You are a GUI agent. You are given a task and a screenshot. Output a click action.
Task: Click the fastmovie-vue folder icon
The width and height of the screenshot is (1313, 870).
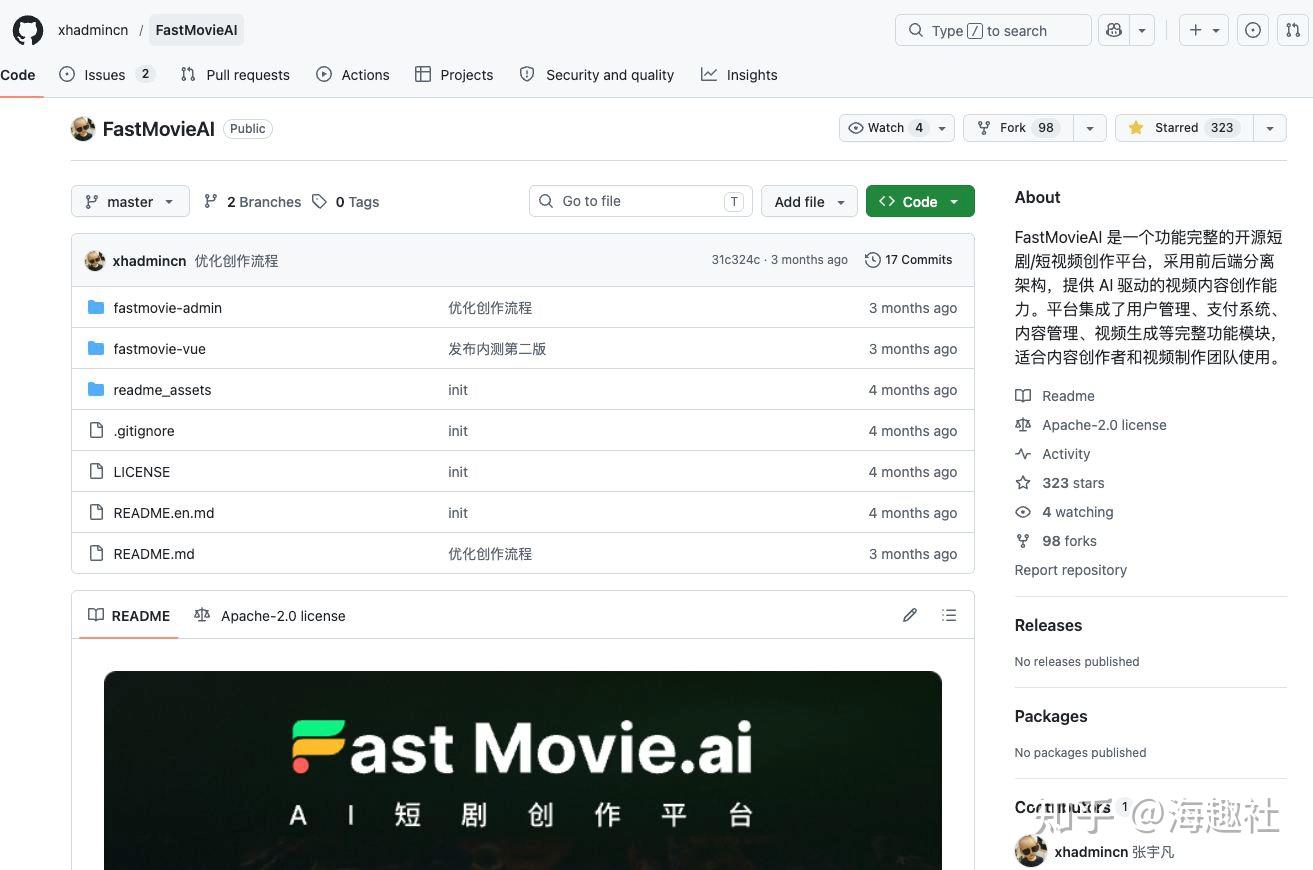(96, 348)
